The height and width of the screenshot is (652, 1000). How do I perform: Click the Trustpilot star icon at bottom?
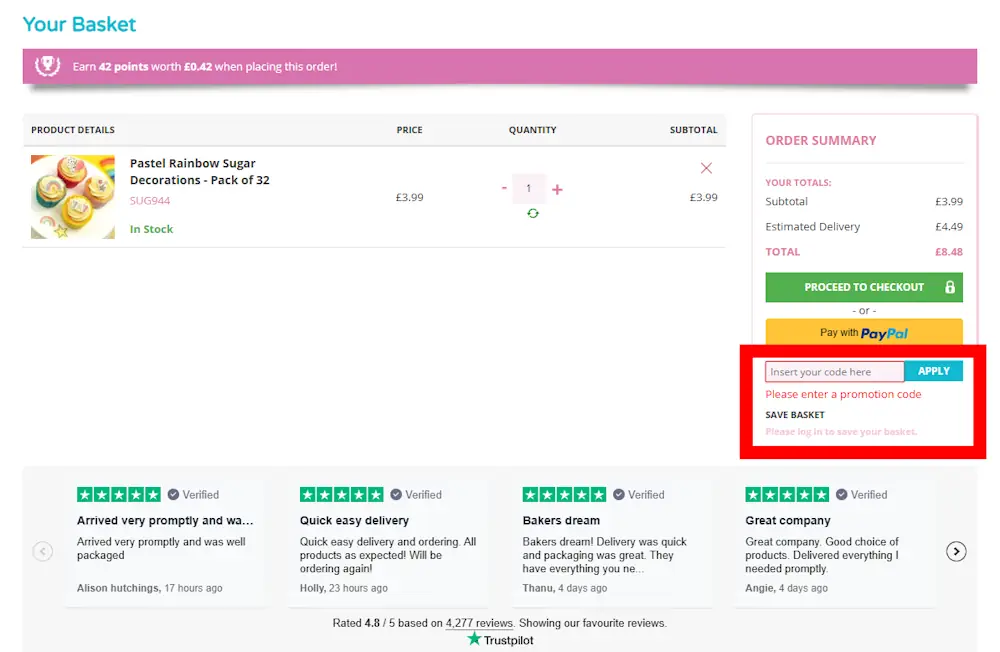coord(473,639)
